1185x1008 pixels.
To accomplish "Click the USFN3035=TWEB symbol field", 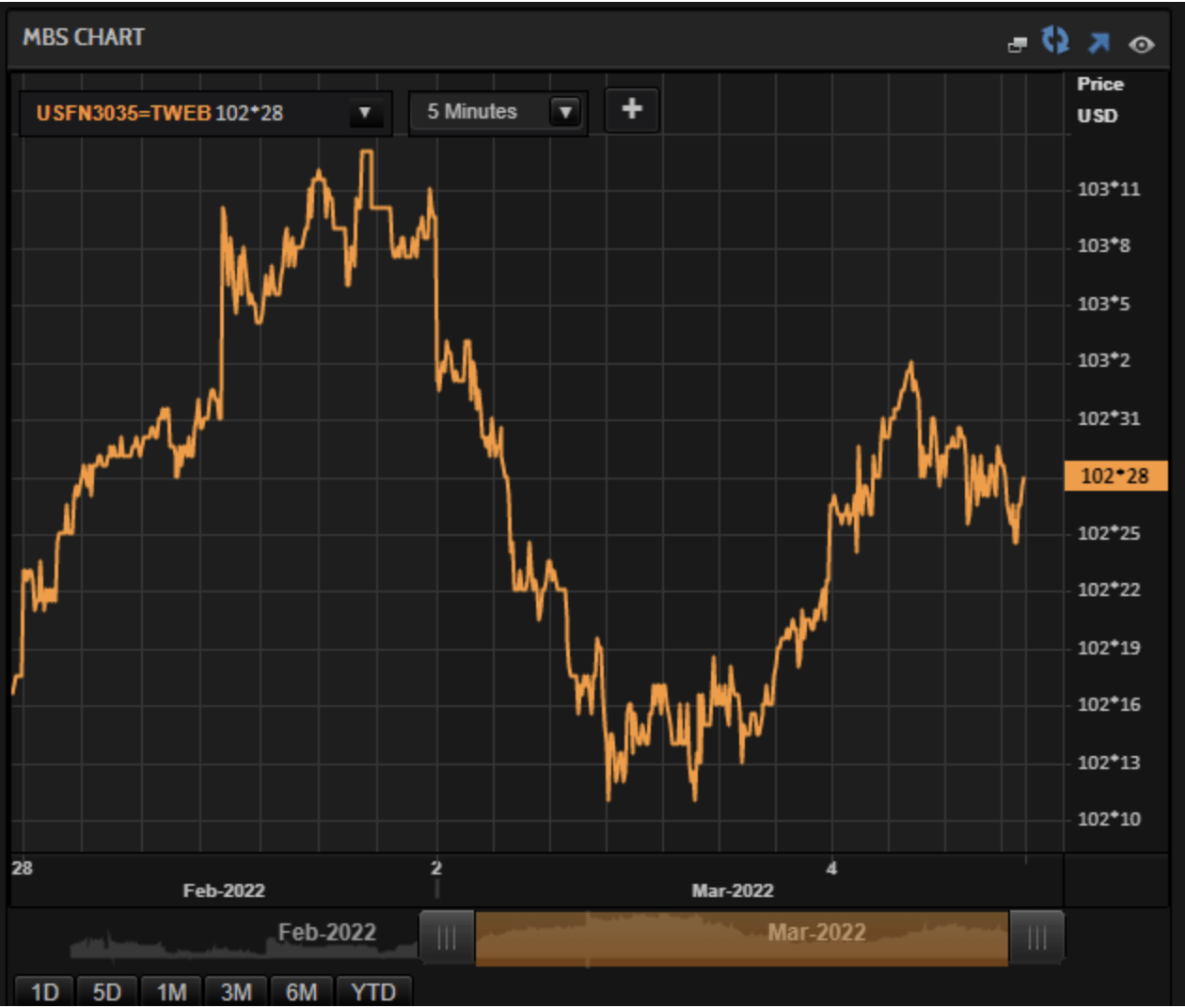I will pyautogui.click(x=205, y=113).
